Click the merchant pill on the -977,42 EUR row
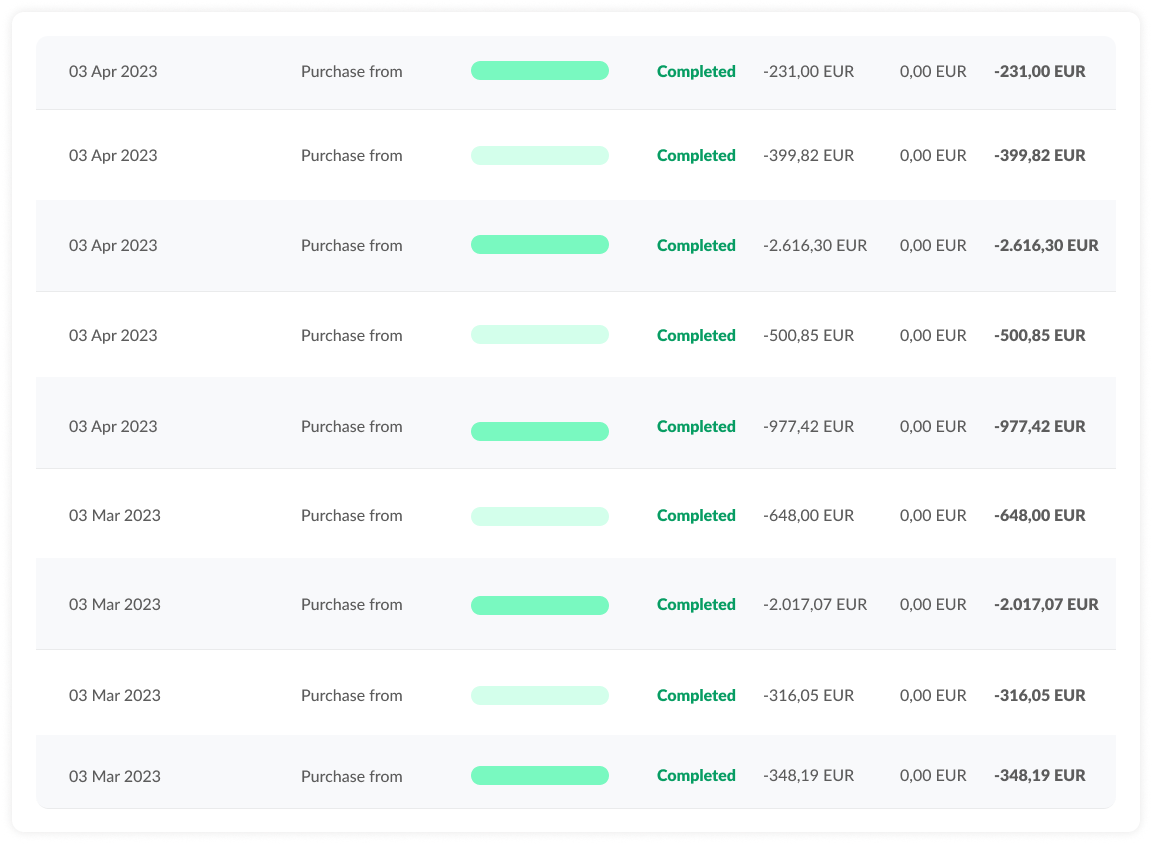Viewport: 1152px width, 844px height. pyautogui.click(x=540, y=431)
